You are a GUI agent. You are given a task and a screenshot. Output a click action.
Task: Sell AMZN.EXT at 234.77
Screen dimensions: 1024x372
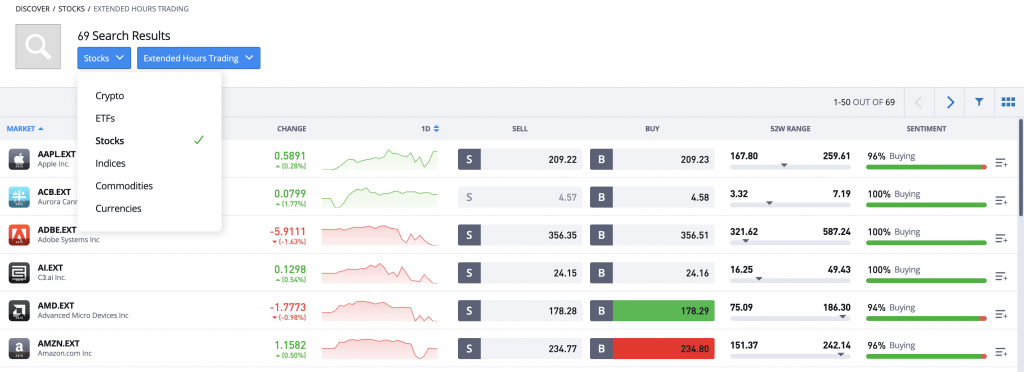520,349
